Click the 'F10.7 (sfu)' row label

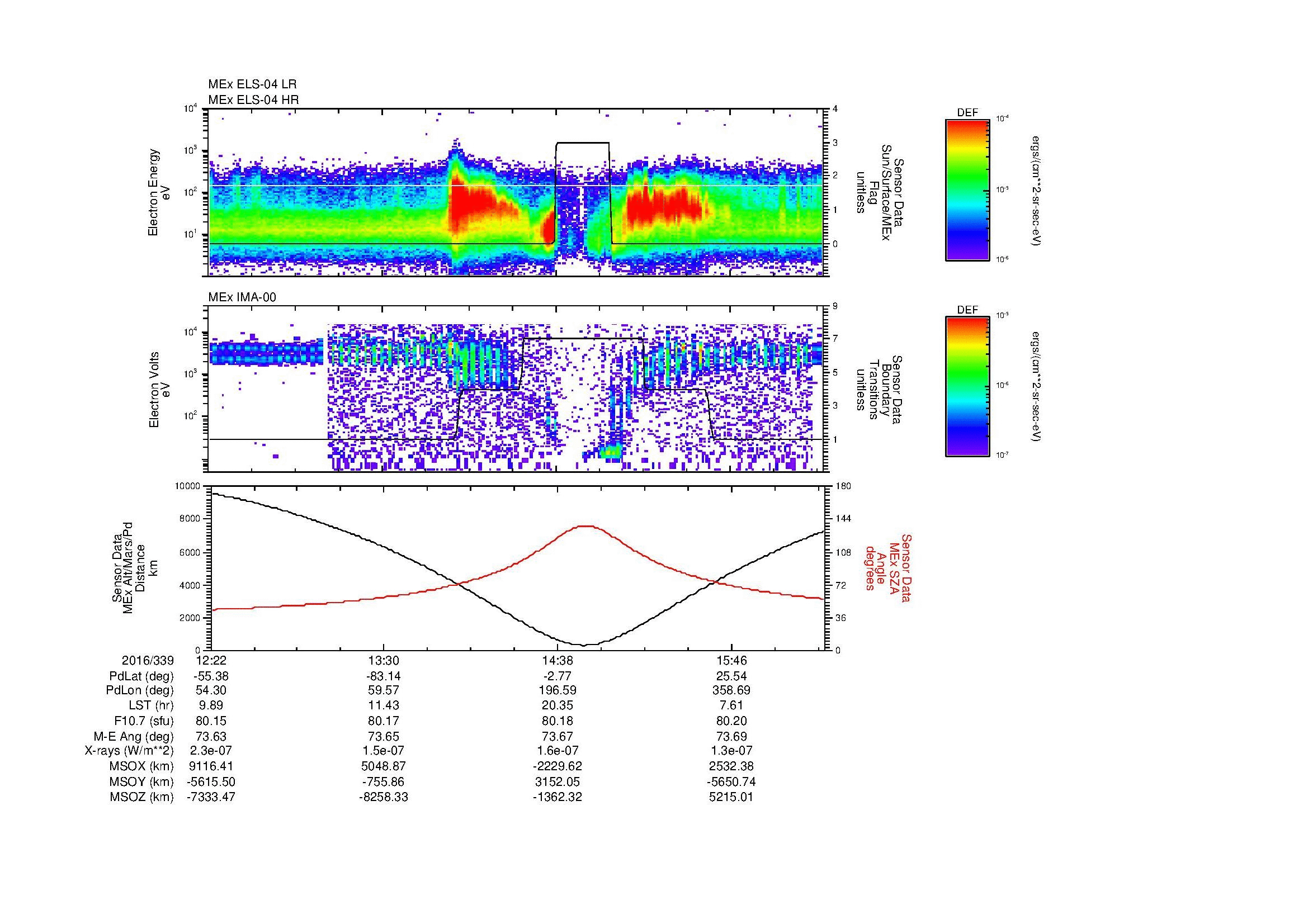coord(144,721)
